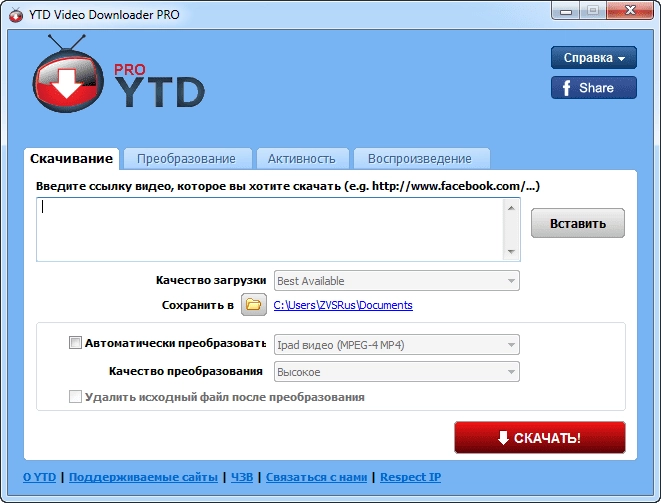This screenshot has height=503, width=661.
Task: Click inside the video URL text box
Action: click(x=270, y=229)
